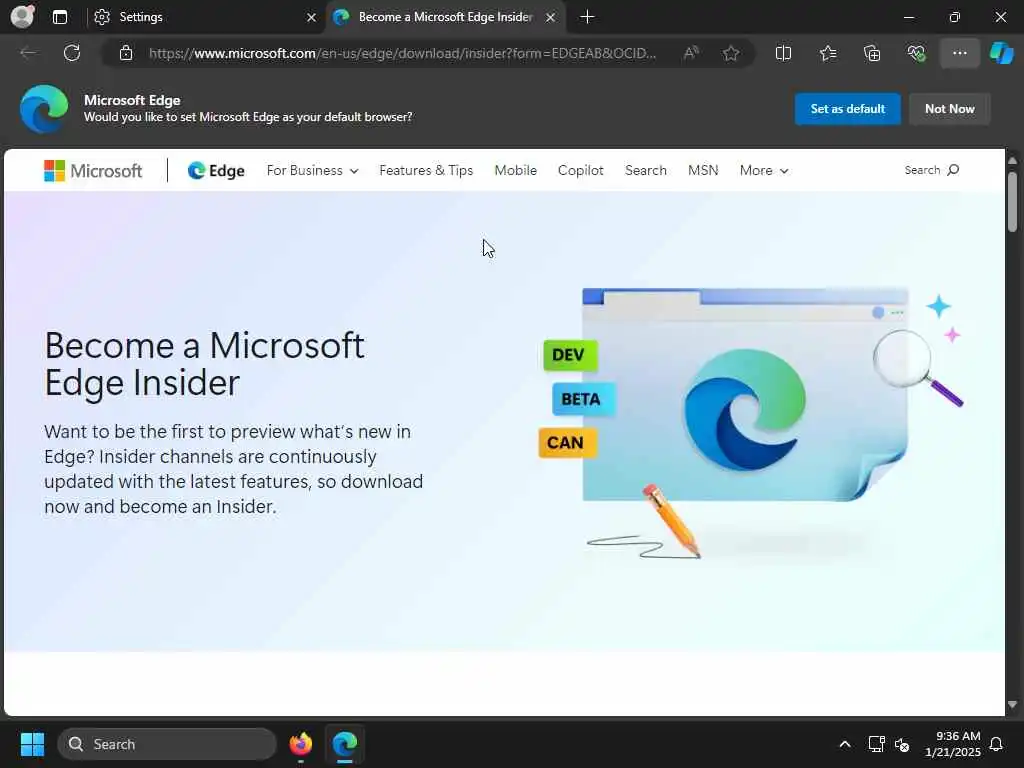The image size is (1024, 768).
Task: Open Copilot sidebar icon
Action: [x=1001, y=53]
